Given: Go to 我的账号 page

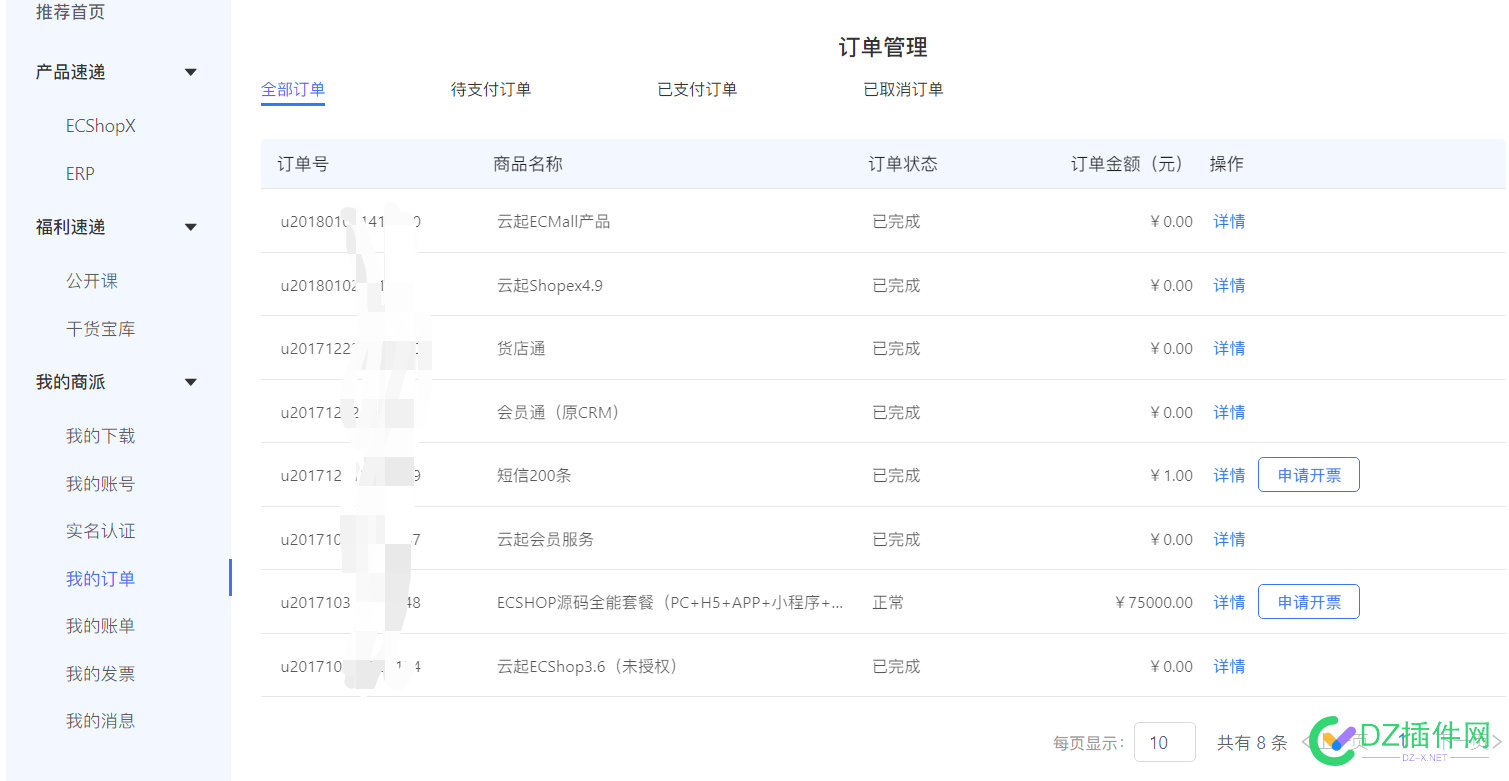Looking at the screenshot, I should 100,484.
